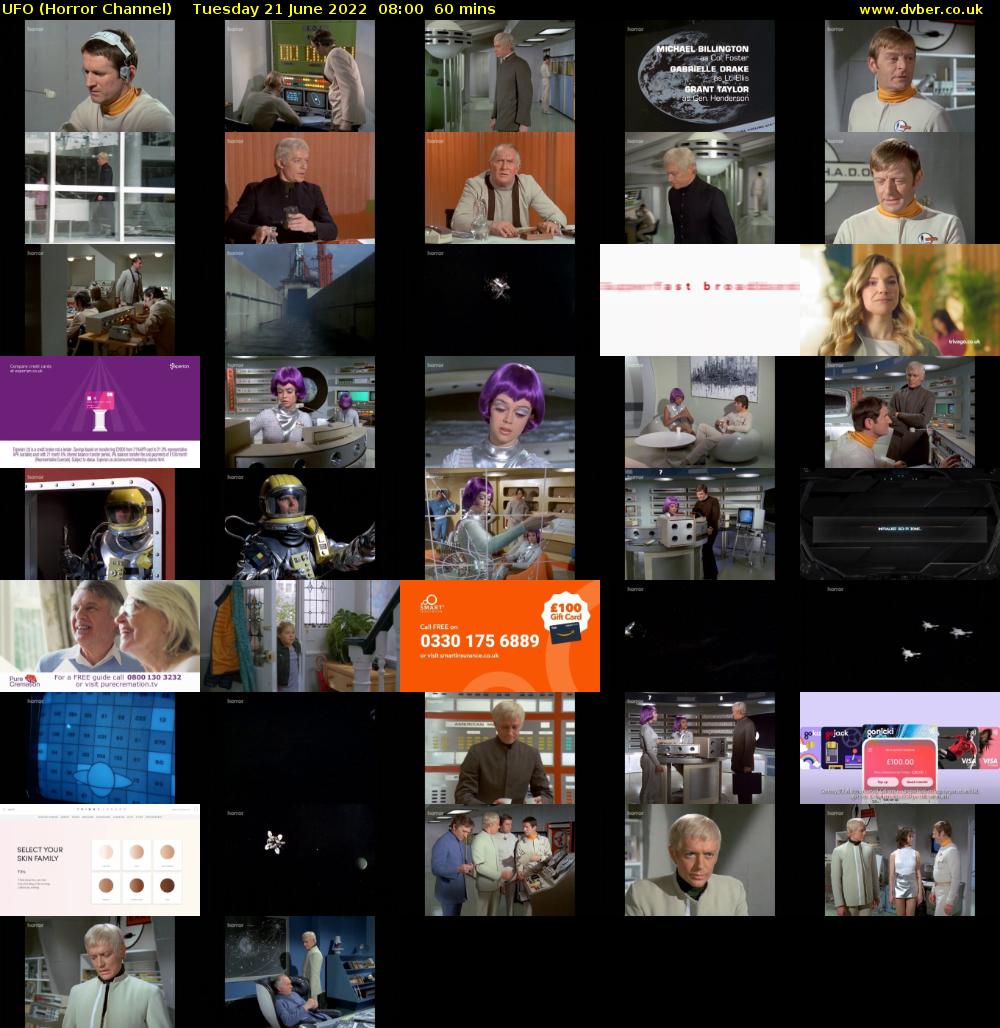Open the superfast broadband advert thumbnail
Viewport: 1000px width, 1028px height.
[x=700, y=300]
